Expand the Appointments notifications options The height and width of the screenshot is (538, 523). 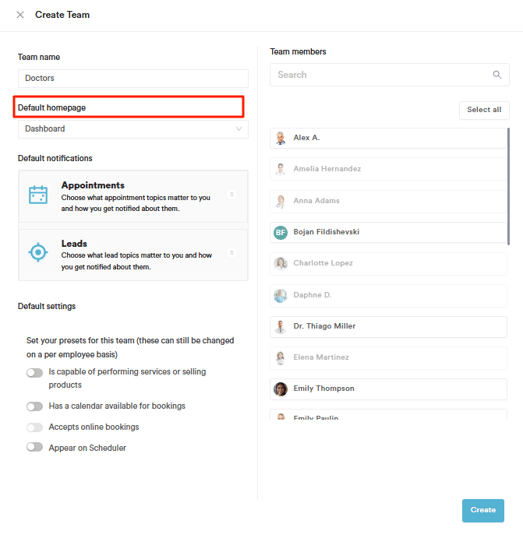click(232, 194)
